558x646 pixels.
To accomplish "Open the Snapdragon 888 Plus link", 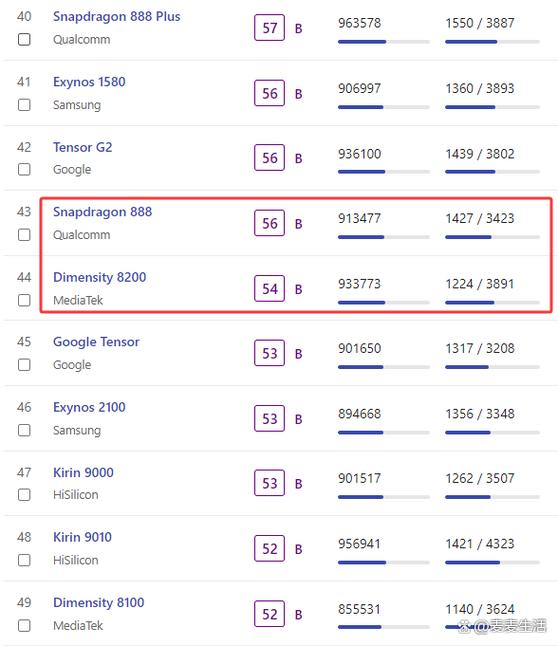I will [117, 16].
